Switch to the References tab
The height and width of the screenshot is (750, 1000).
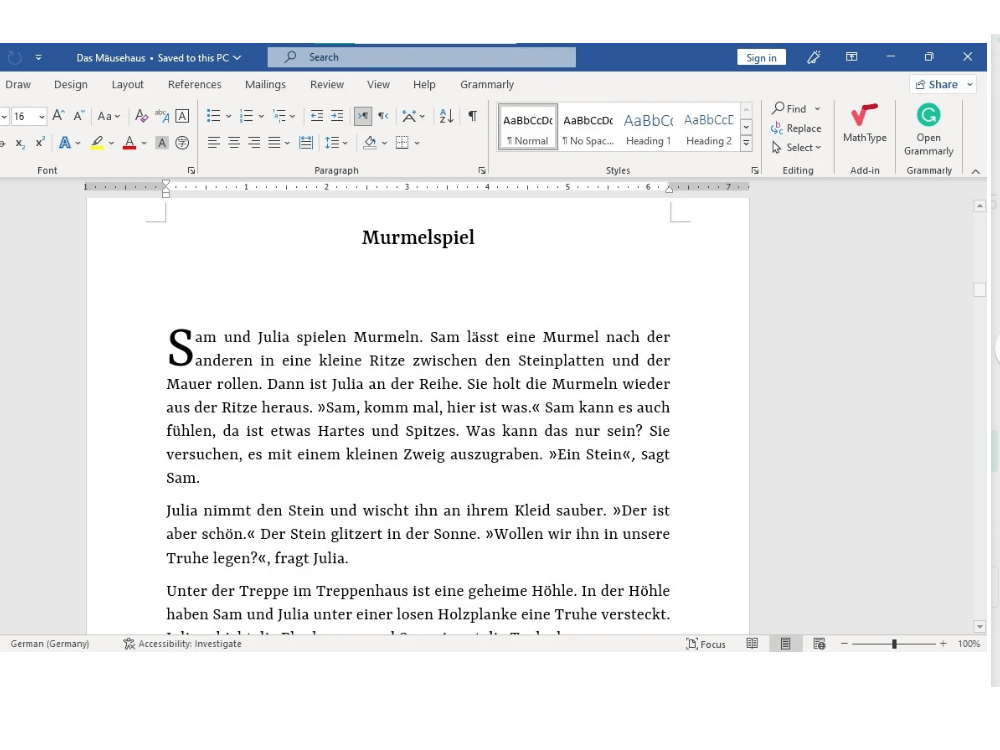195,84
